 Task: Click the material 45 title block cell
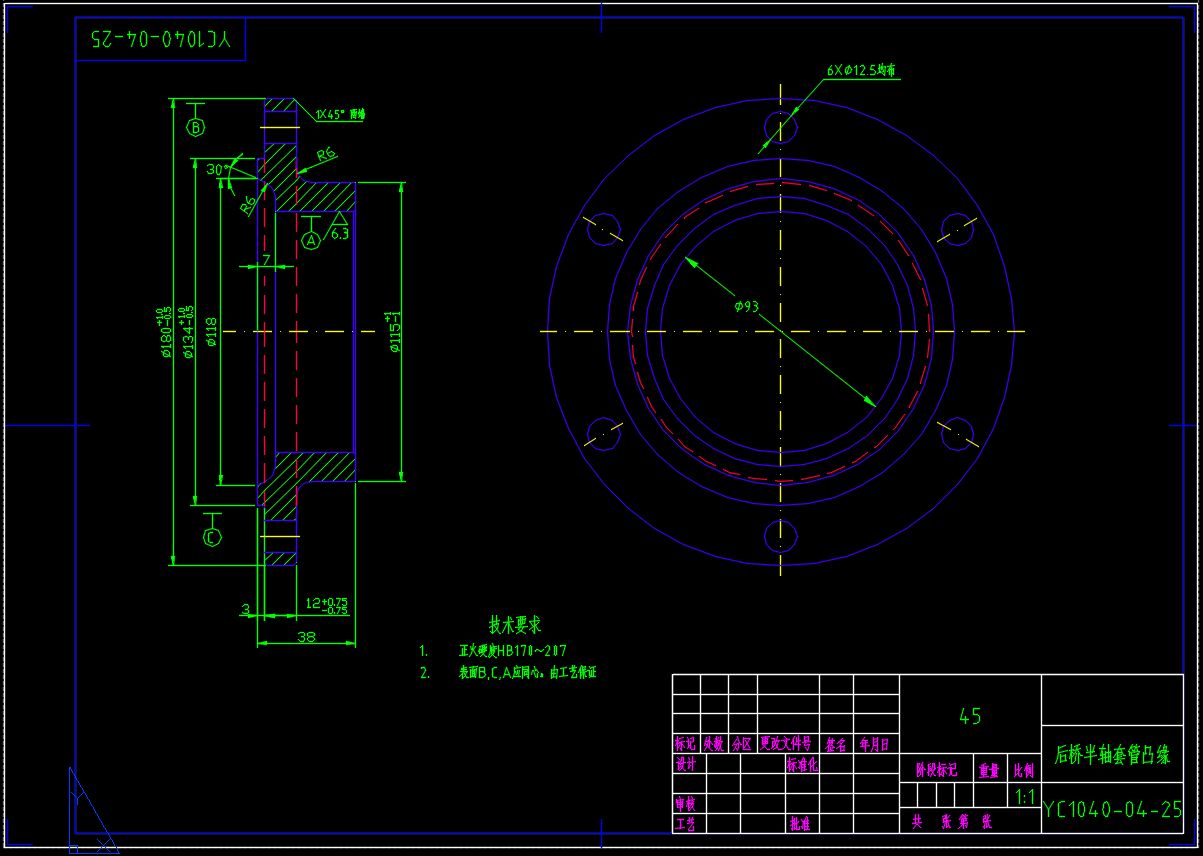(970, 716)
